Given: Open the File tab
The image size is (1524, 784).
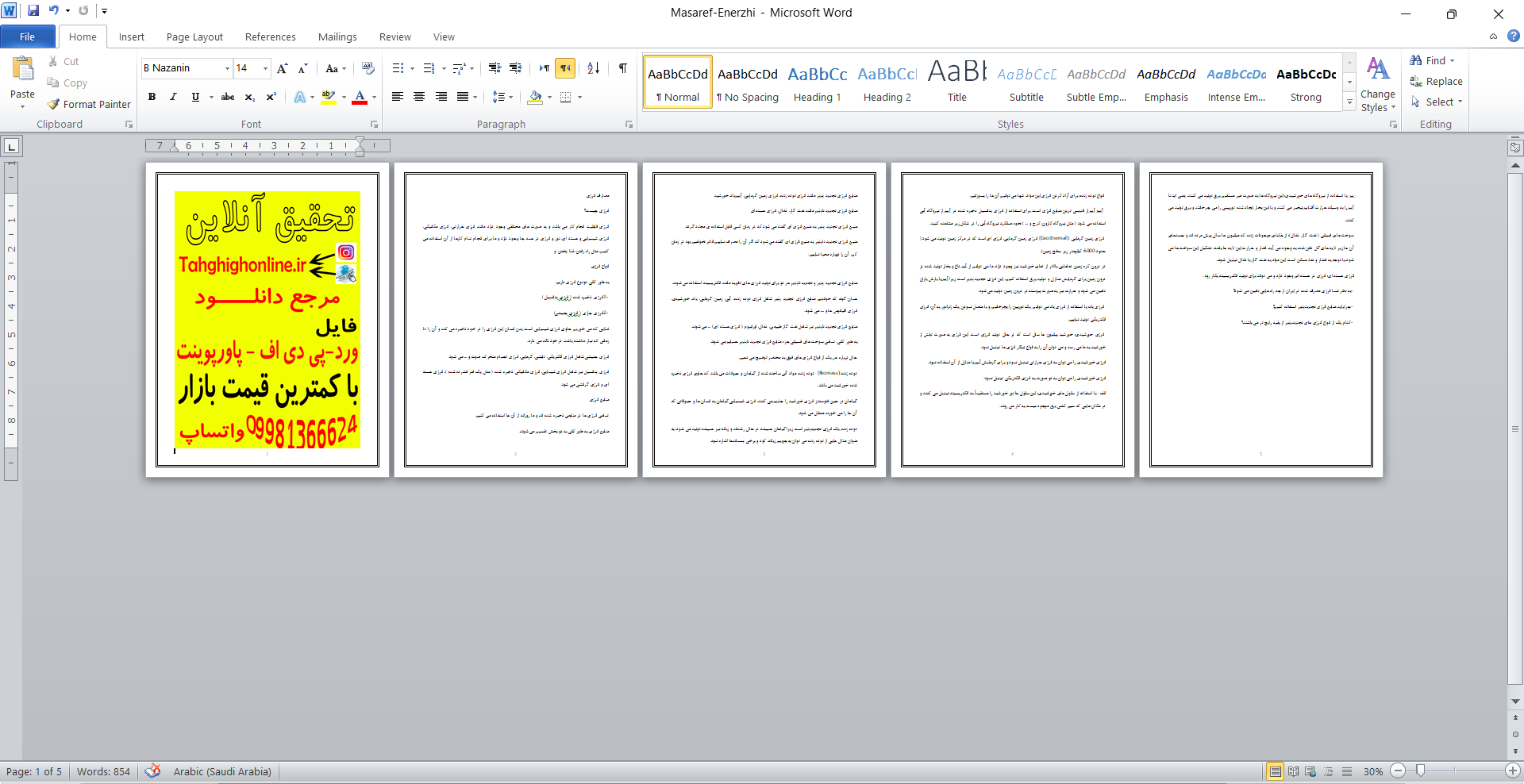Looking at the screenshot, I should point(27,37).
